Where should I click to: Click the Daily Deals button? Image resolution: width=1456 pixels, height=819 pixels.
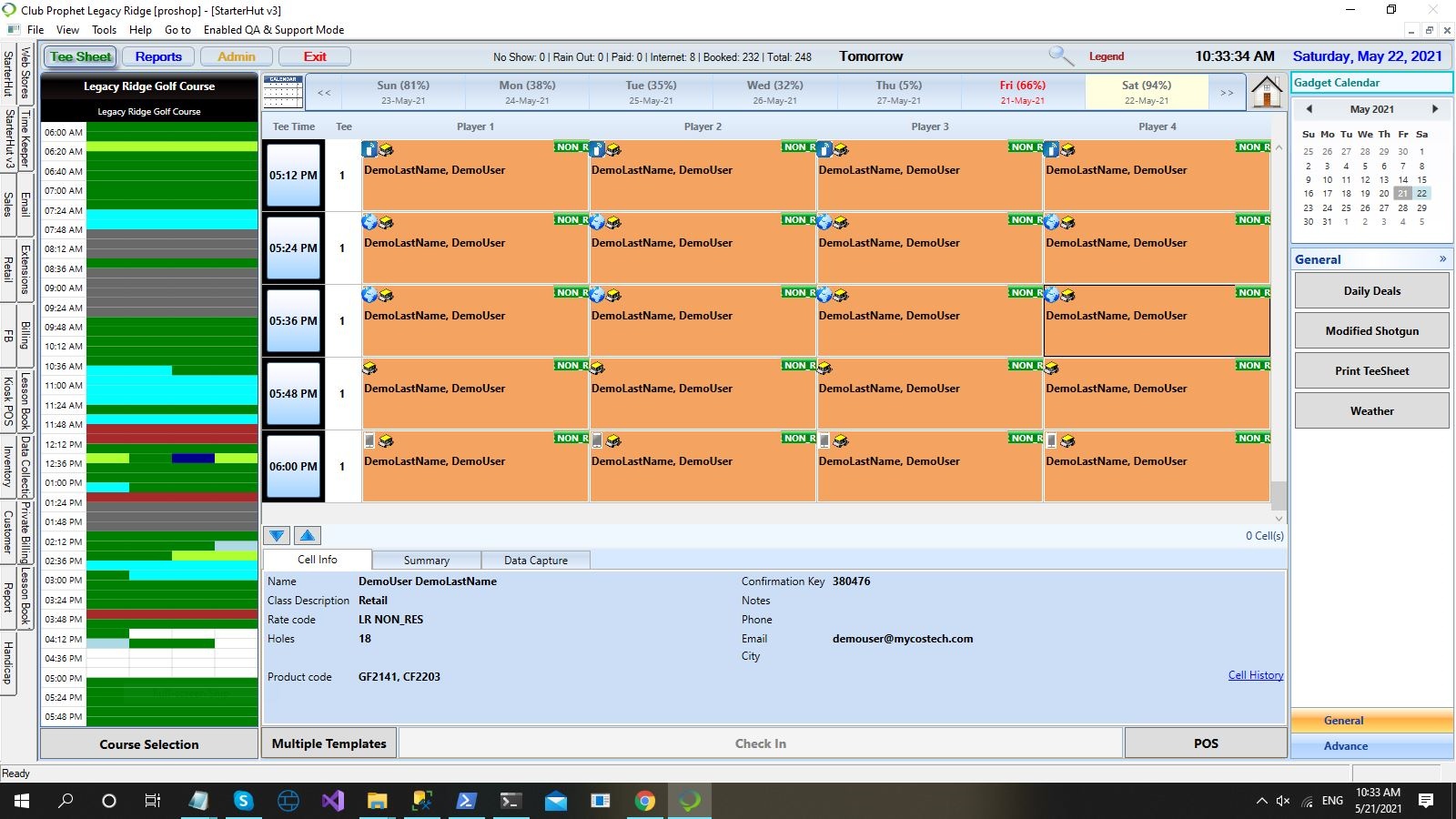[x=1371, y=291]
